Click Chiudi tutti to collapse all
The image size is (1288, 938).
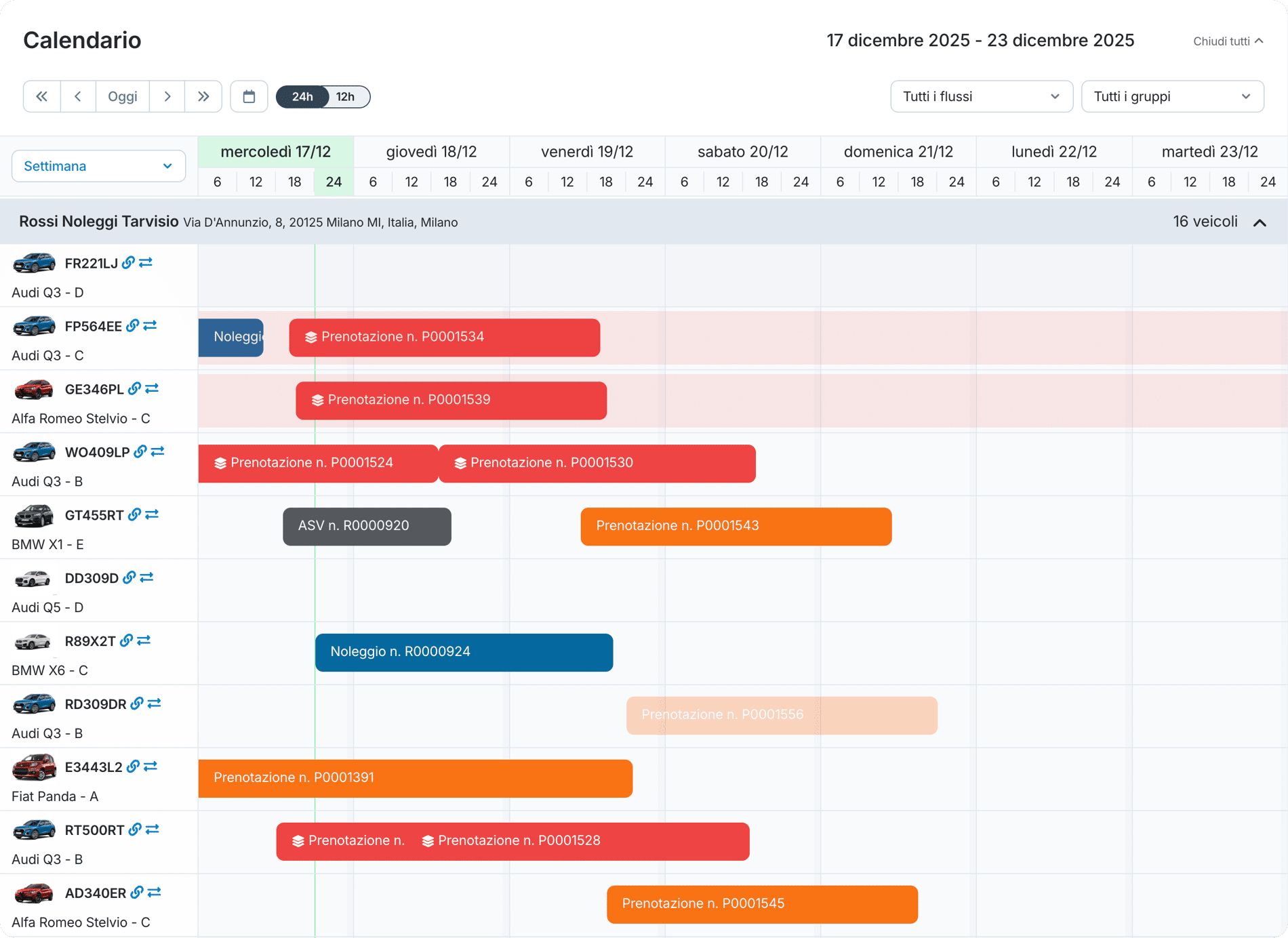pos(1228,41)
